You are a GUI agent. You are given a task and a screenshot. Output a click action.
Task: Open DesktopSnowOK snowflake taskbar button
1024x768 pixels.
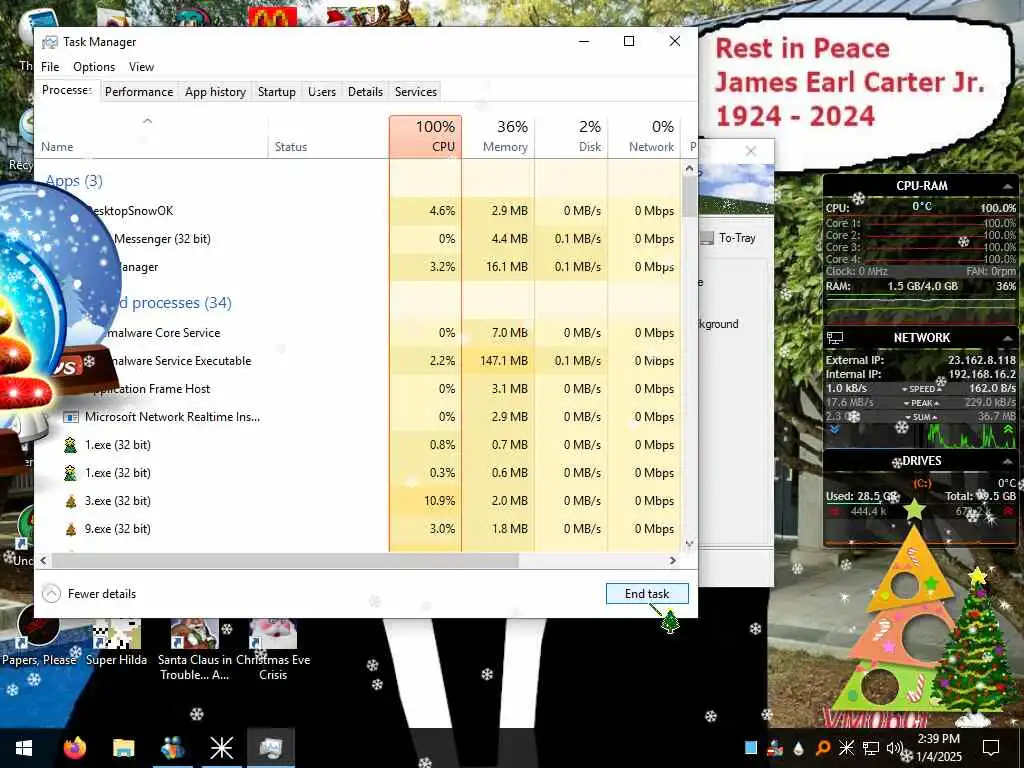221,748
